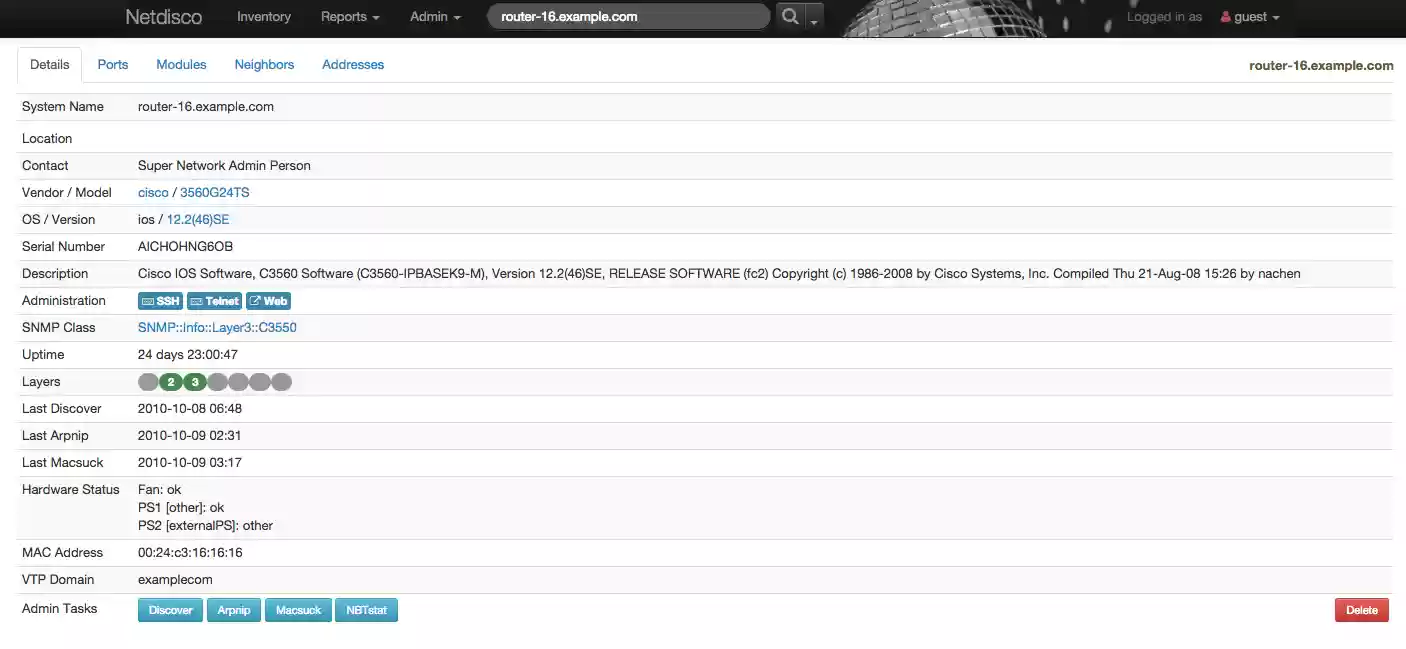The image size is (1406, 649).
Task: Open the SNMP::Info::Layer3::C3550 class link
Action: point(217,327)
